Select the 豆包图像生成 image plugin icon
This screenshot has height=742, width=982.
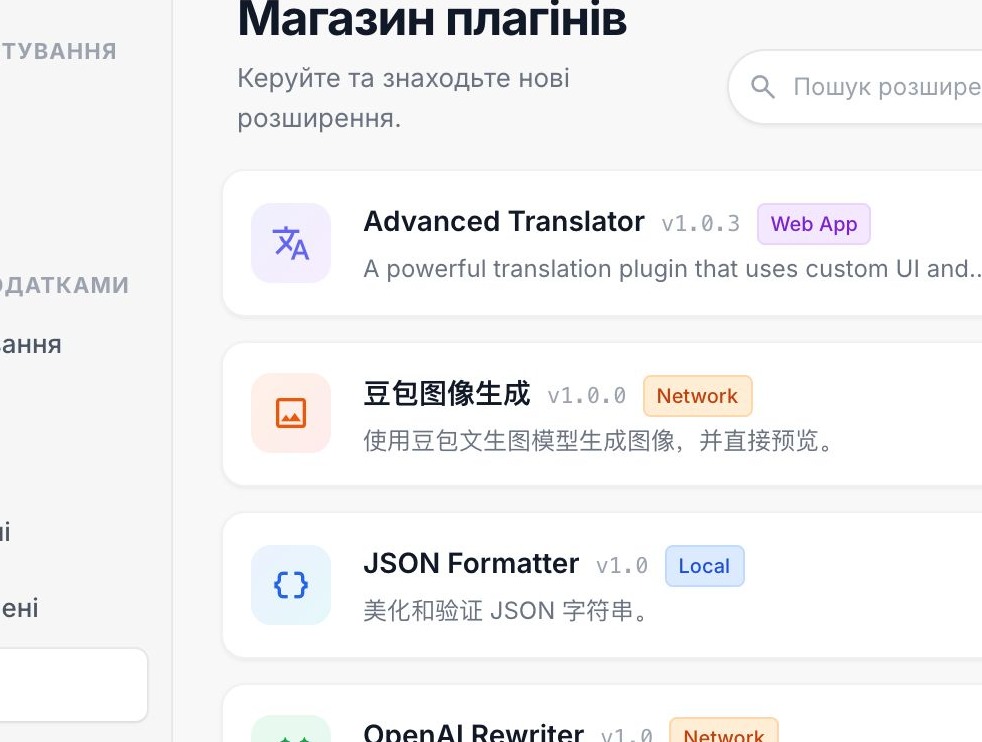coord(291,413)
